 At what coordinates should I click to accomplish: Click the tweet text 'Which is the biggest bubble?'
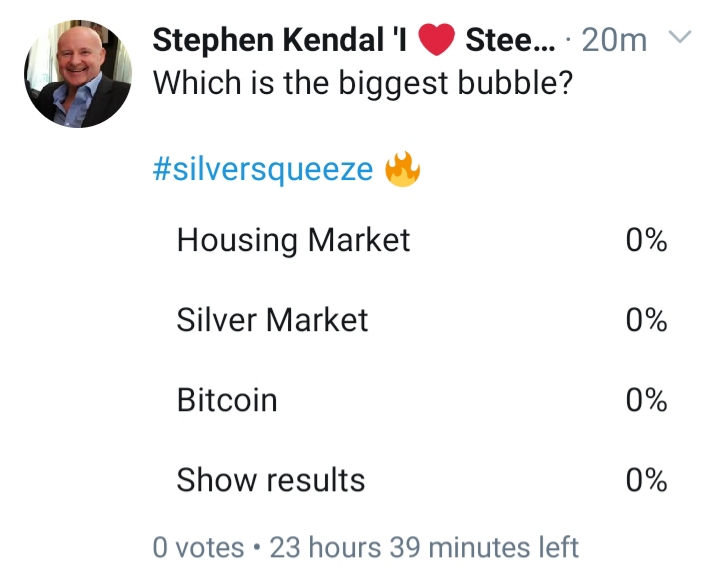click(x=362, y=81)
